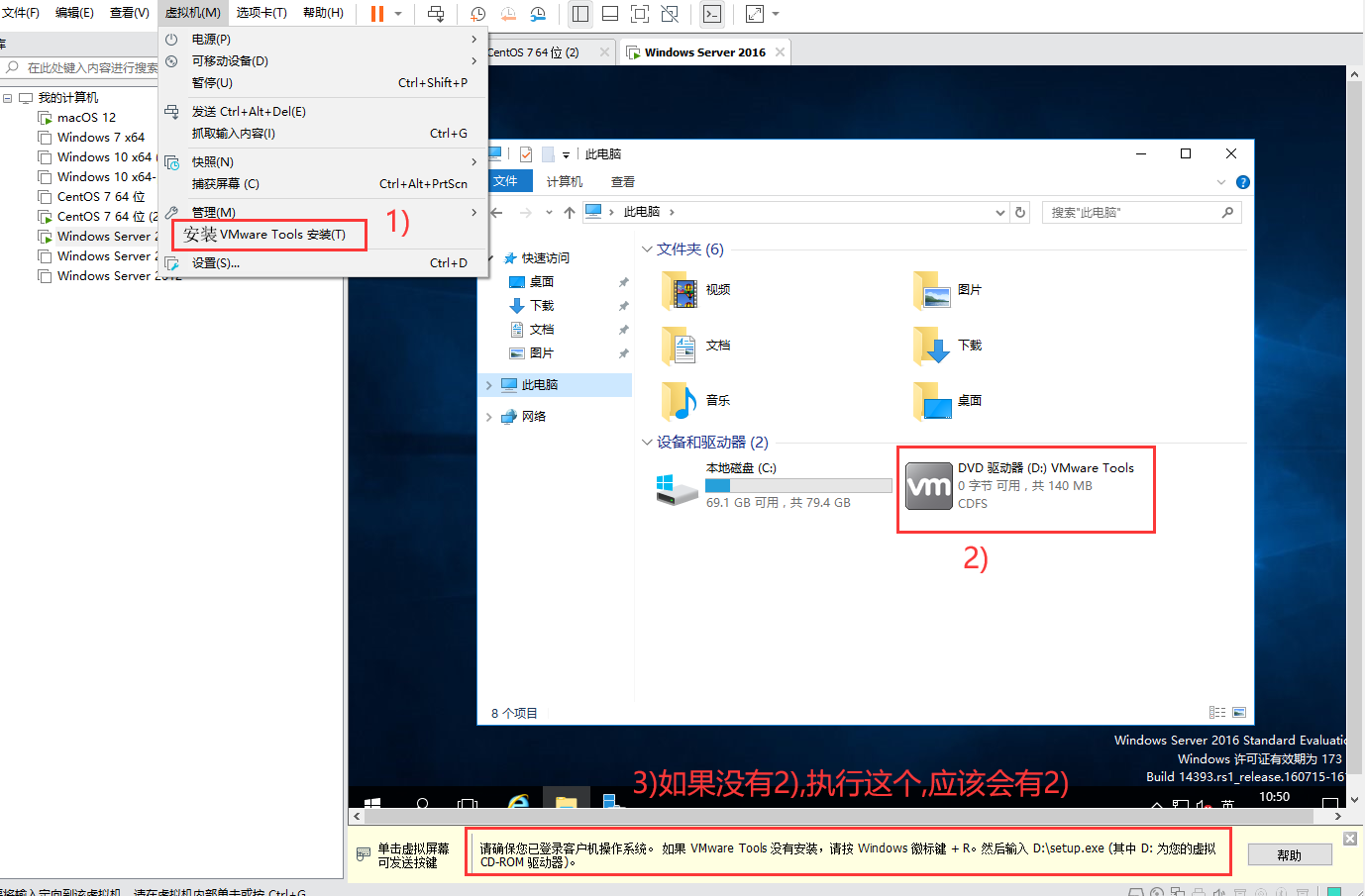Choose 暂停(U) from the VM menu
This screenshot has width=1365, height=896.
(x=323, y=83)
